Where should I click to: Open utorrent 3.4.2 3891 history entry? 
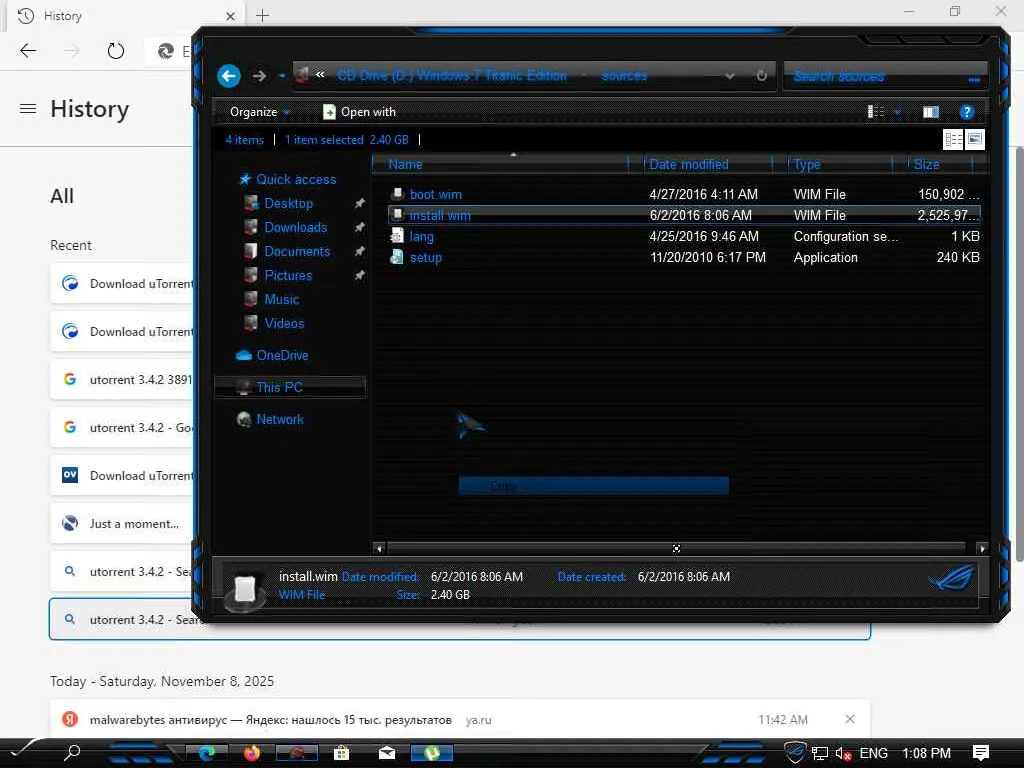[x=121, y=379]
